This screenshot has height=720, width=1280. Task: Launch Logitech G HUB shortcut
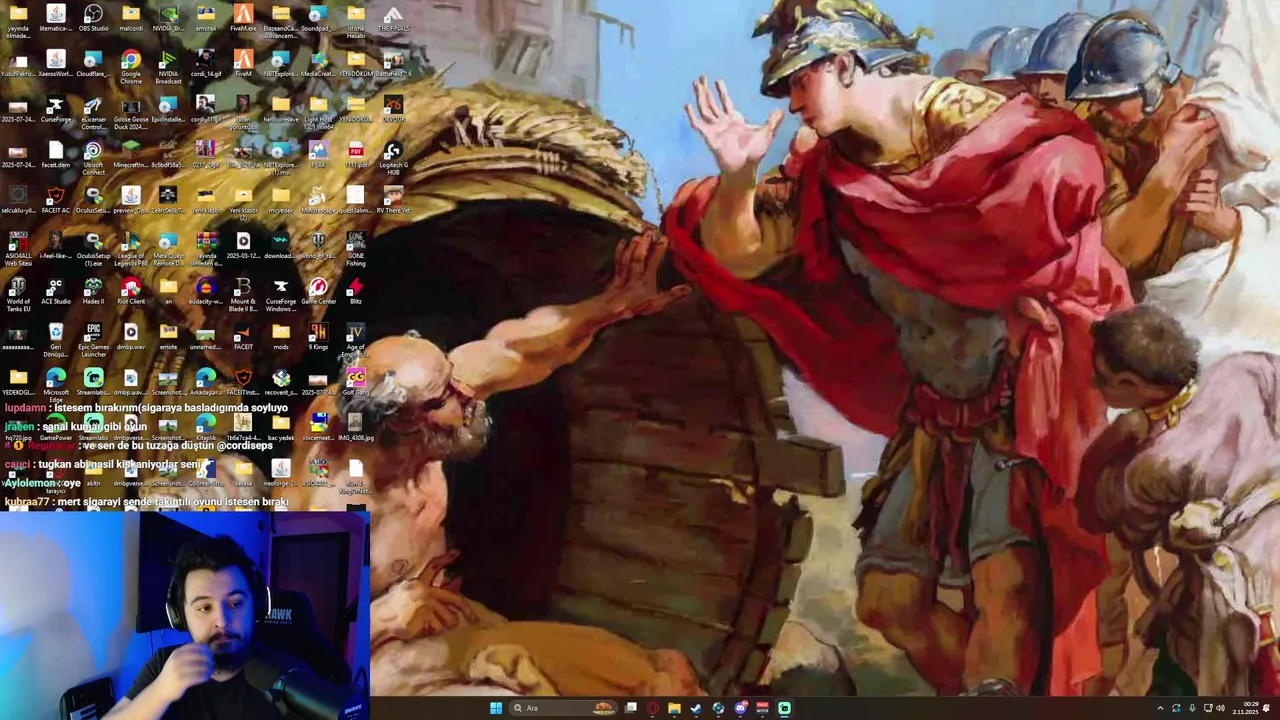tap(393, 157)
